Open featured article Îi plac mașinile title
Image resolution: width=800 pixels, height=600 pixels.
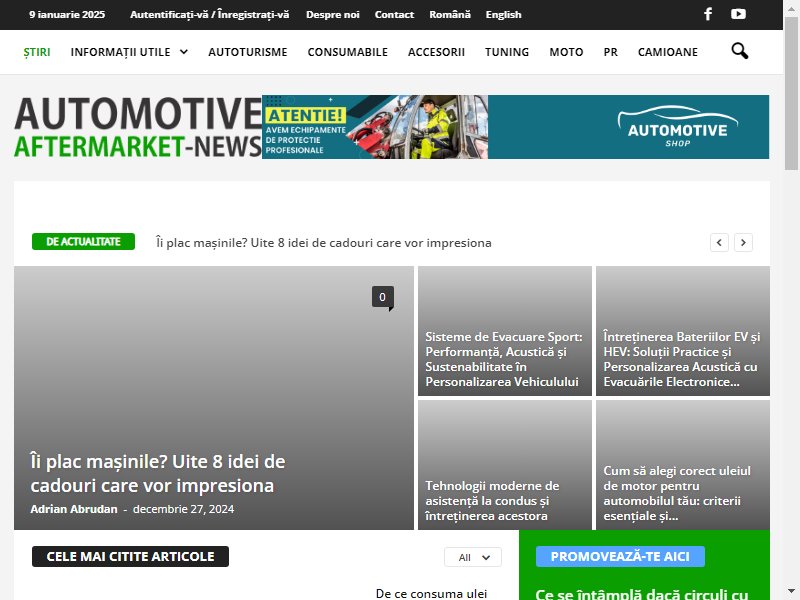[158, 473]
